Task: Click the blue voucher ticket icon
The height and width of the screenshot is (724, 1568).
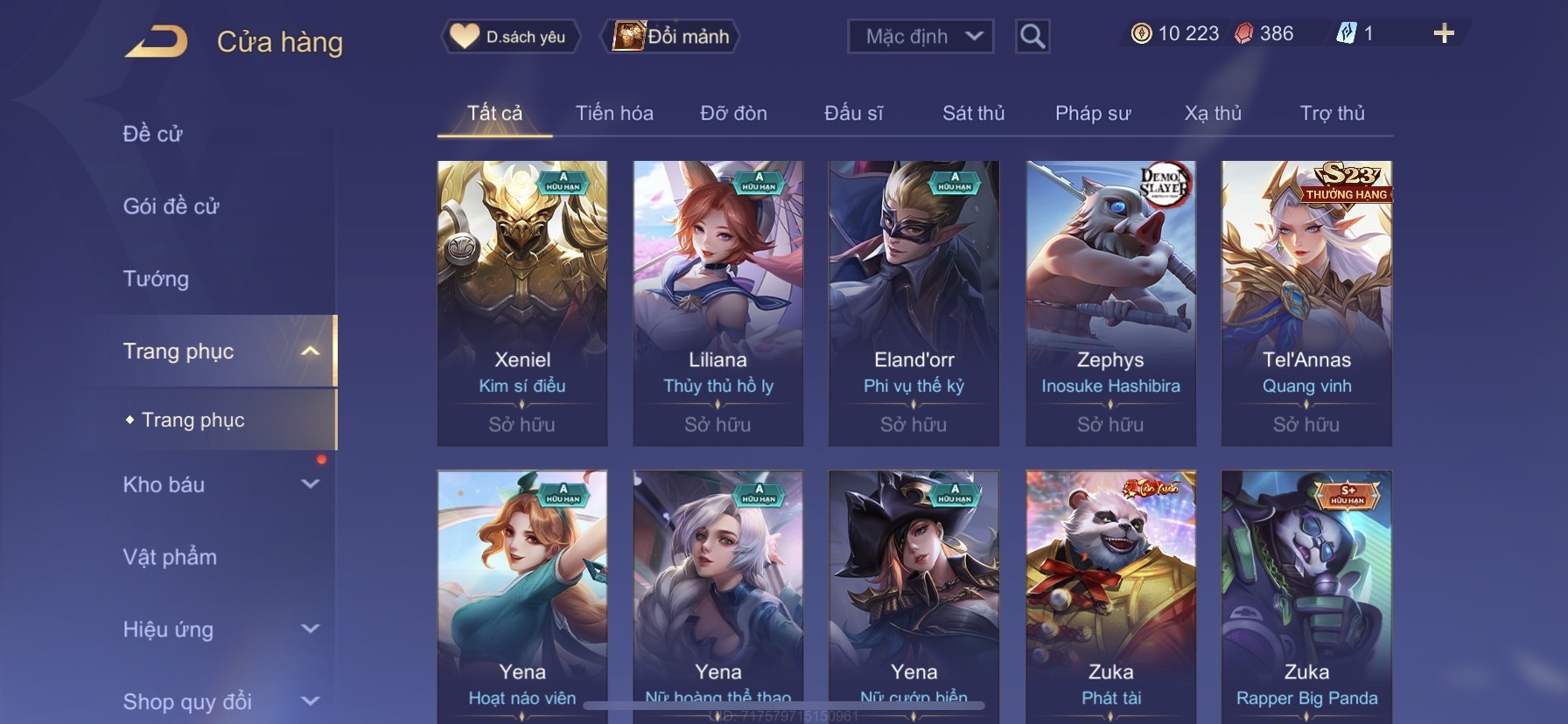Action: tap(1346, 33)
